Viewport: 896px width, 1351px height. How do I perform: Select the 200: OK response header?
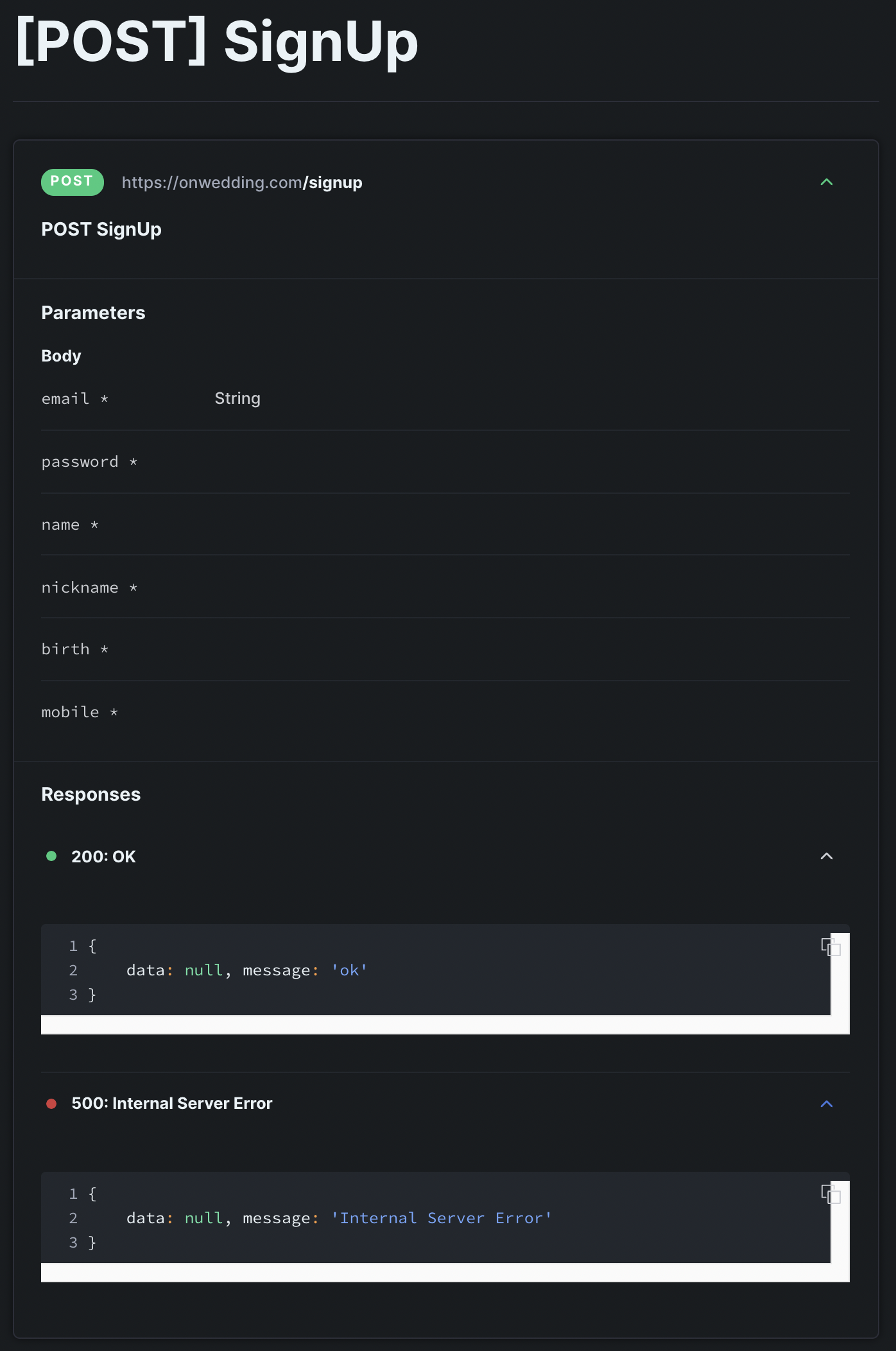tap(103, 857)
